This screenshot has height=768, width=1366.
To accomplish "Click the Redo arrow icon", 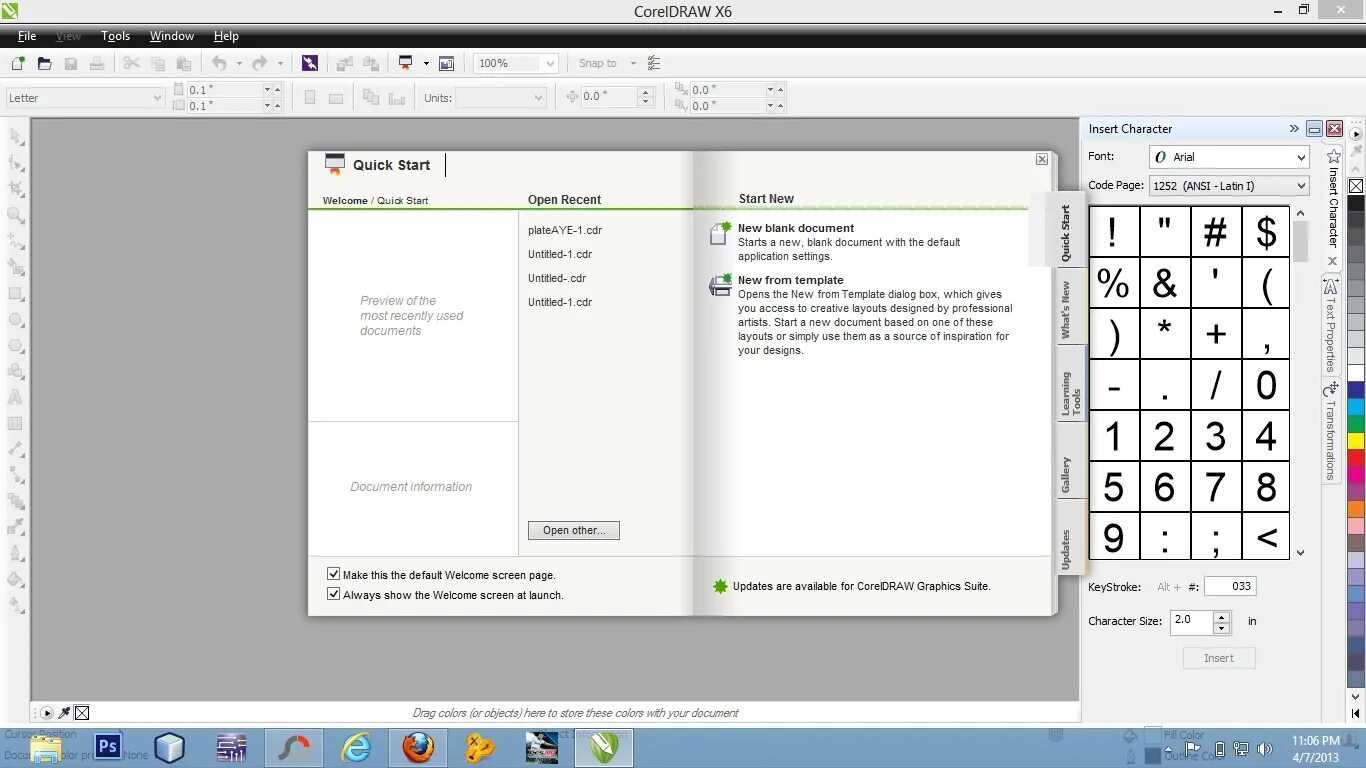I will pyautogui.click(x=260, y=63).
